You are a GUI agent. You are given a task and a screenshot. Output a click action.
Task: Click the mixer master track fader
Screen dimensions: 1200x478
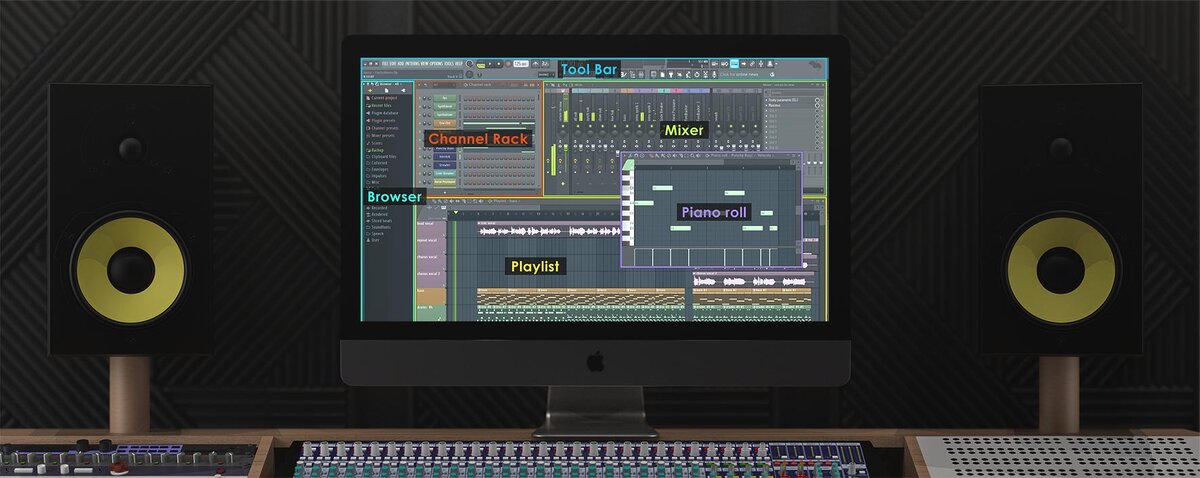point(566,147)
